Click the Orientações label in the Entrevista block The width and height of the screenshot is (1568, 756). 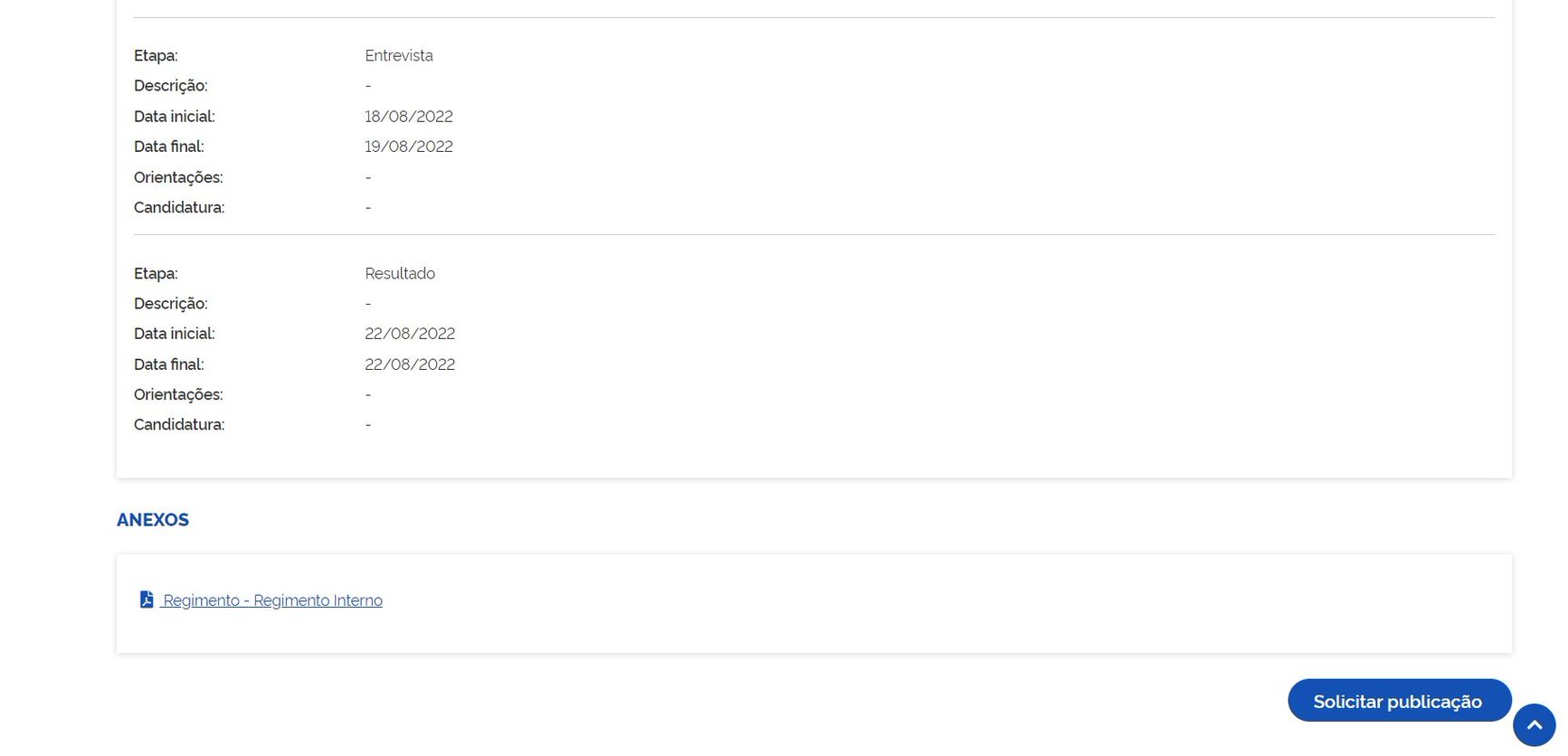coord(178,177)
